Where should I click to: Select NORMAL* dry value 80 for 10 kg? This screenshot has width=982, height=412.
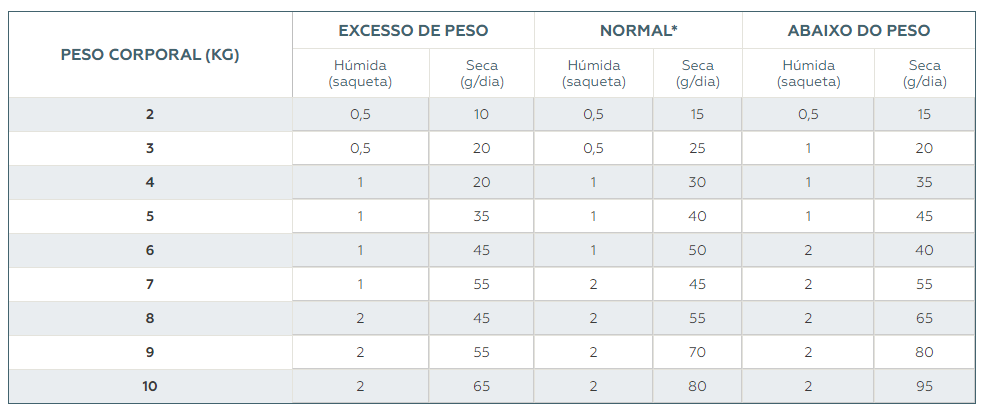pos(697,386)
